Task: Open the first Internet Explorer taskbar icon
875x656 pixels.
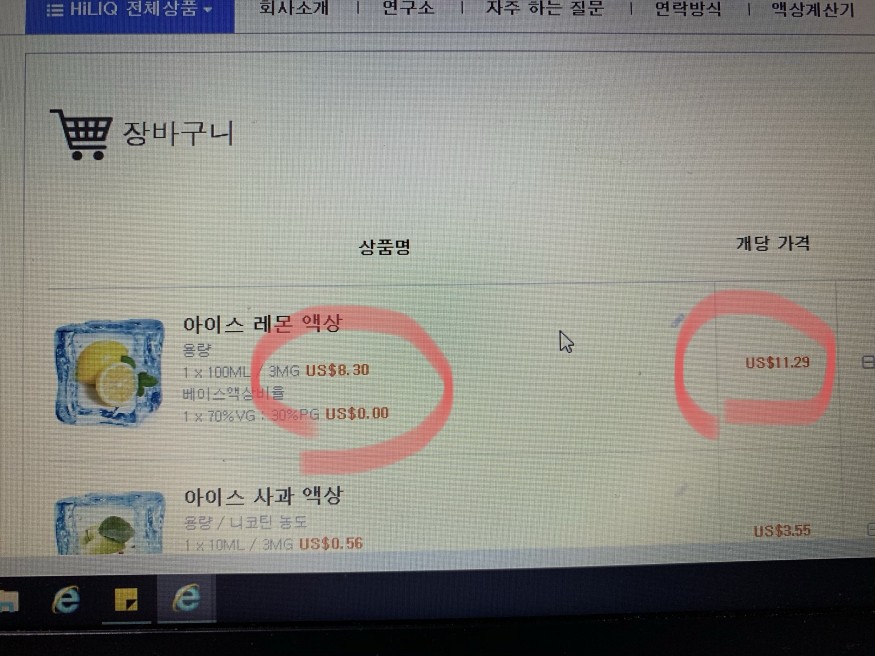Action: click(66, 600)
